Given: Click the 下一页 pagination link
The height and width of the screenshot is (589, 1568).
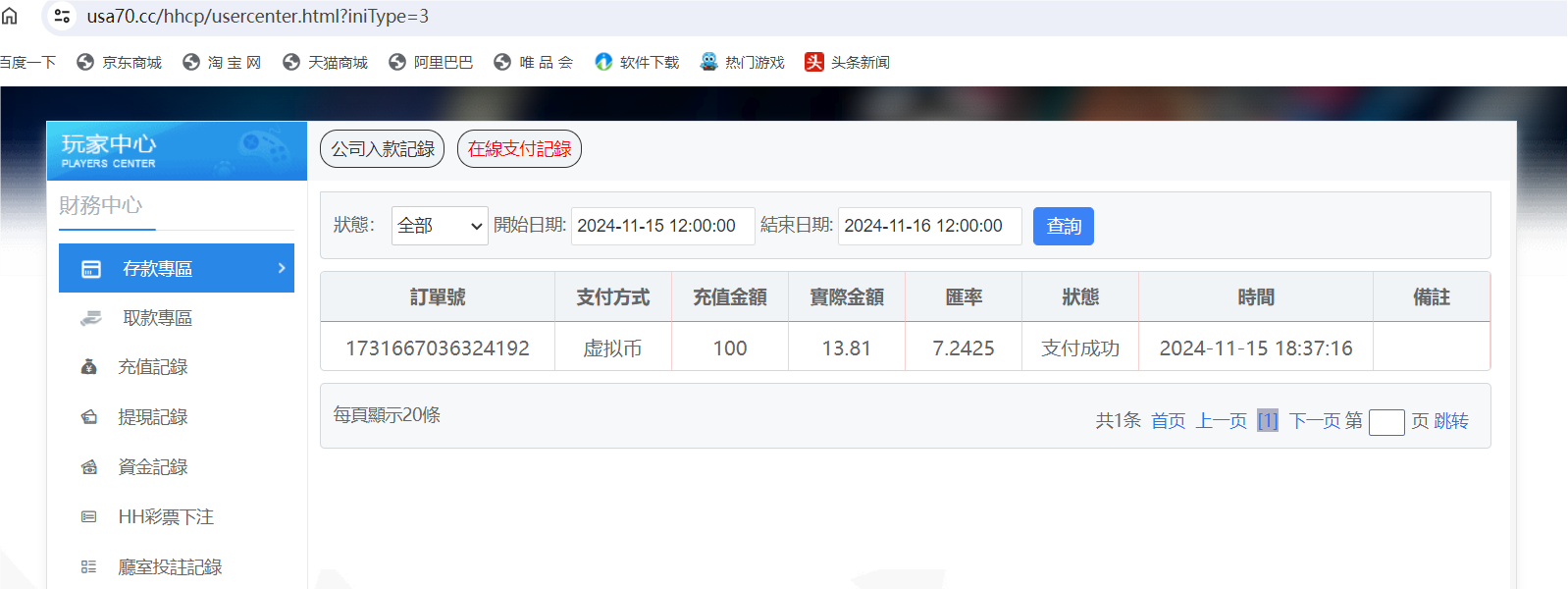Looking at the screenshot, I should click(x=1314, y=421).
